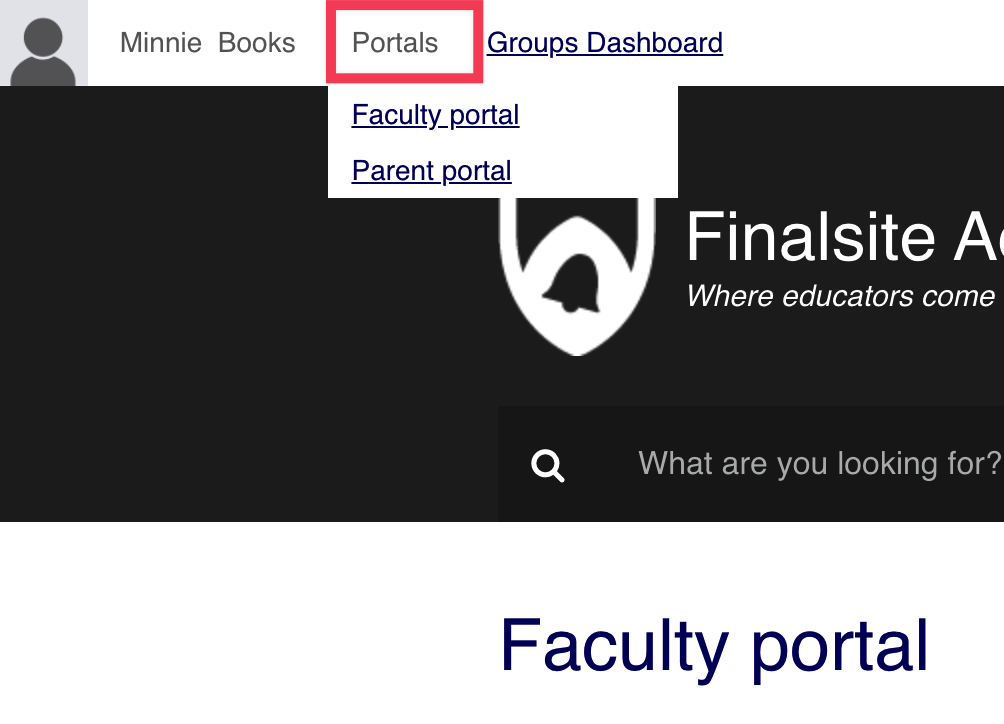1004x724 pixels.
Task: Choose Parent portal from the Portals dropdown
Action: point(431,171)
